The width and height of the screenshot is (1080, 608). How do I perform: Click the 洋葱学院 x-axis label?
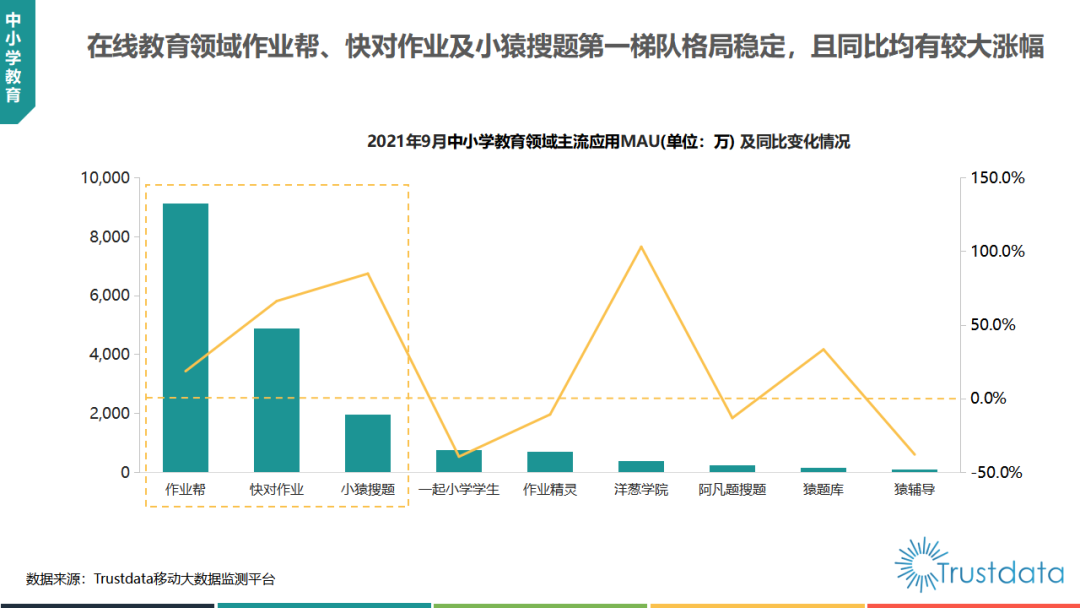pyautogui.click(x=641, y=490)
